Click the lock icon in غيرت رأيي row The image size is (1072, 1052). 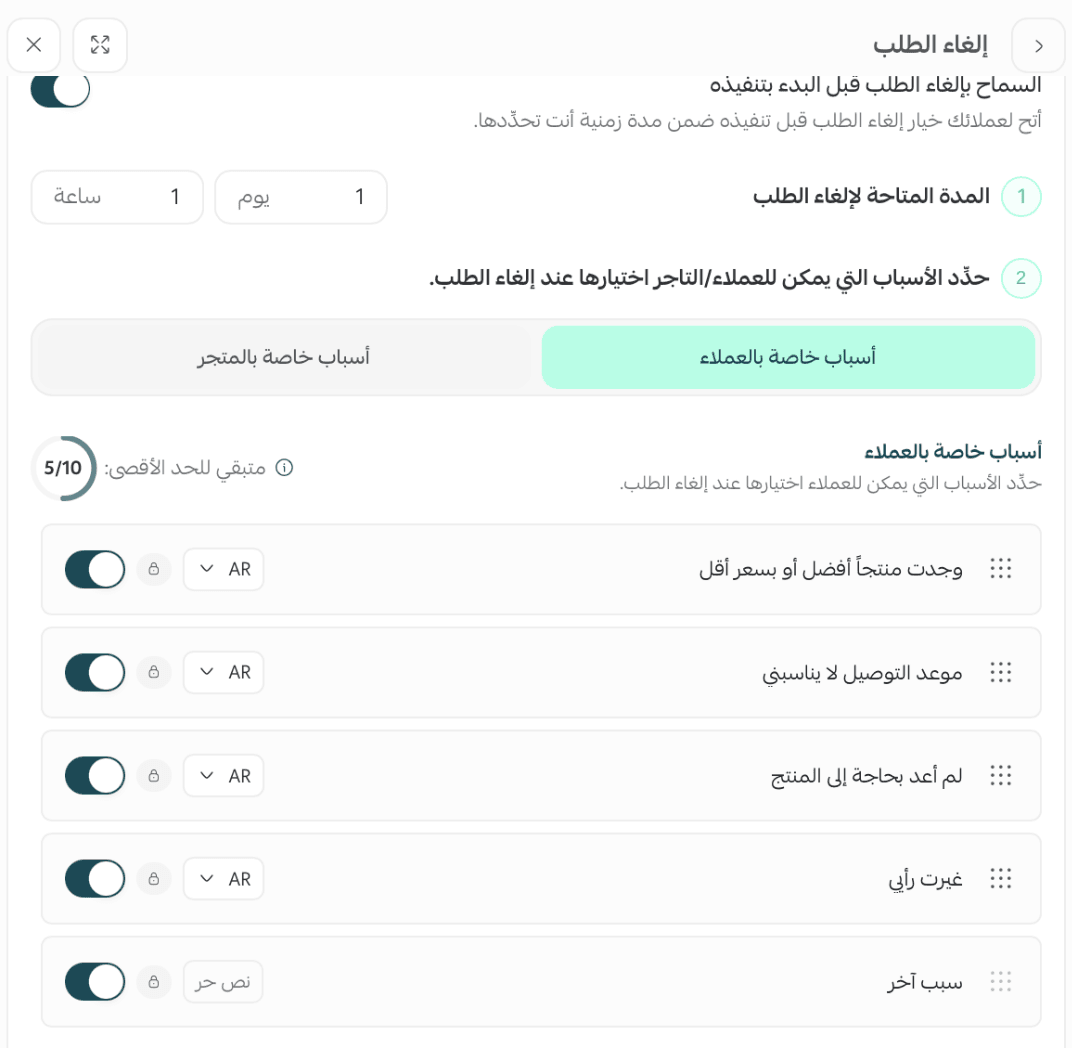click(154, 879)
